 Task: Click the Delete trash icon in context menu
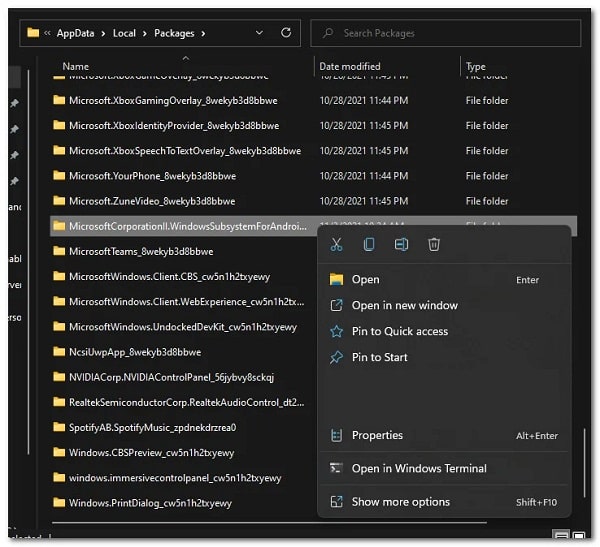(434, 245)
